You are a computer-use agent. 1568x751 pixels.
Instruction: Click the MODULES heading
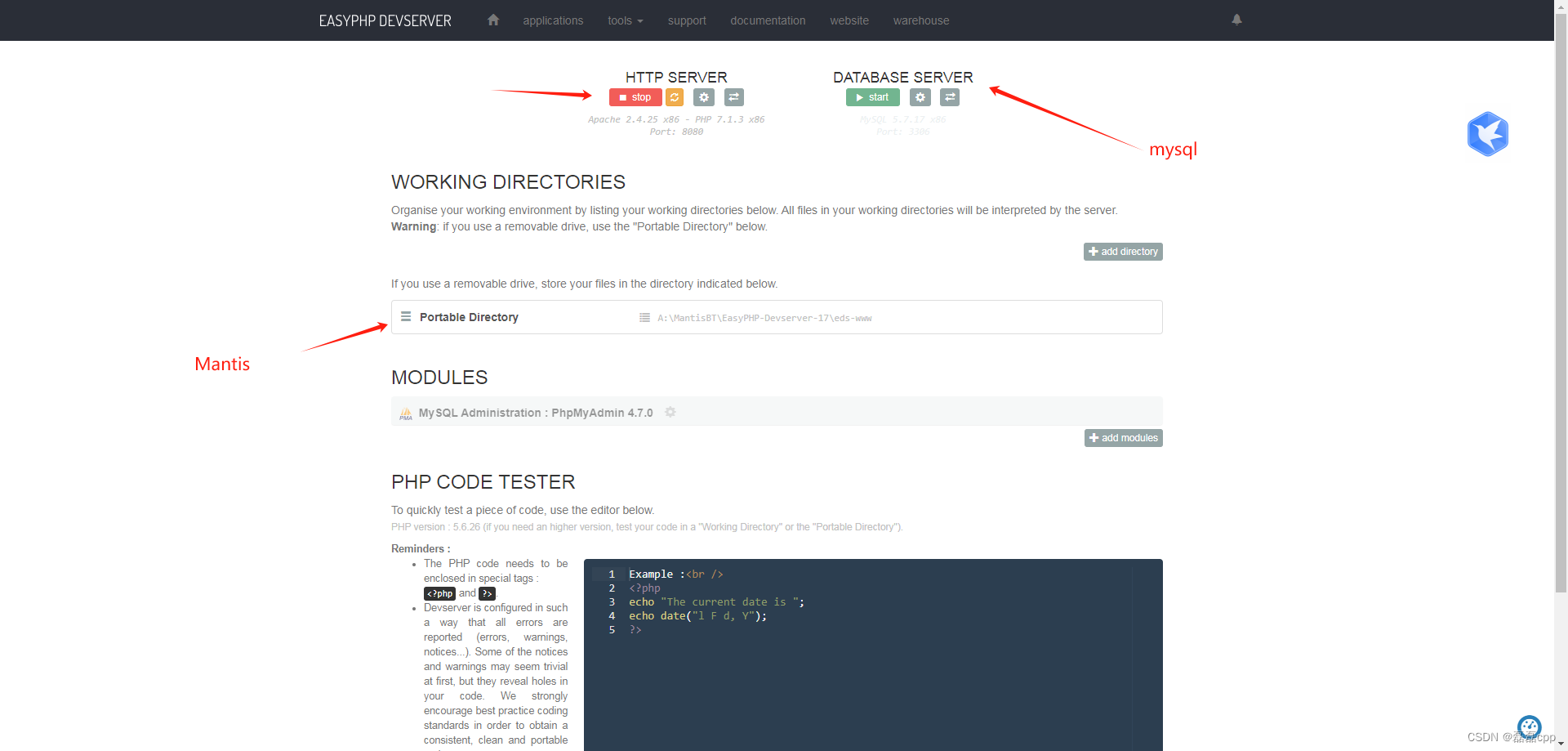439,377
